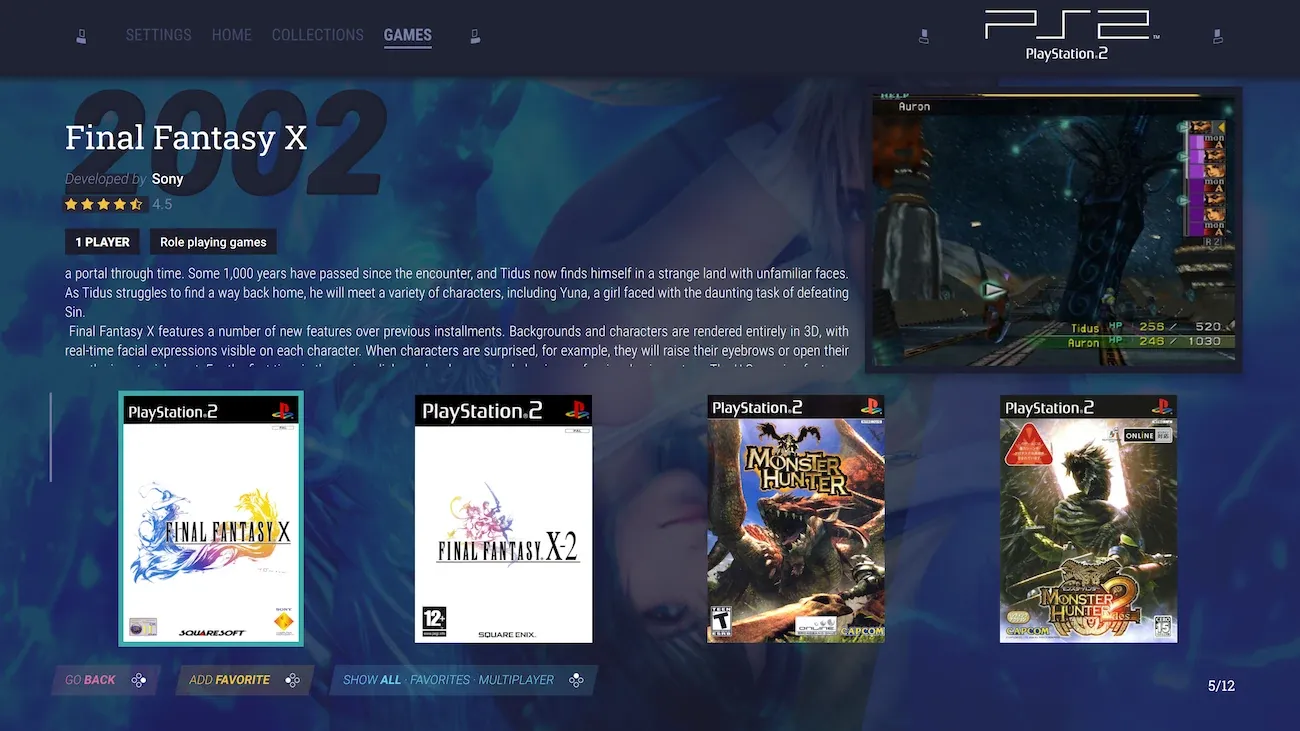Click the Final Fantasy X title
The width and height of the screenshot is (1300, 731).
186,138
